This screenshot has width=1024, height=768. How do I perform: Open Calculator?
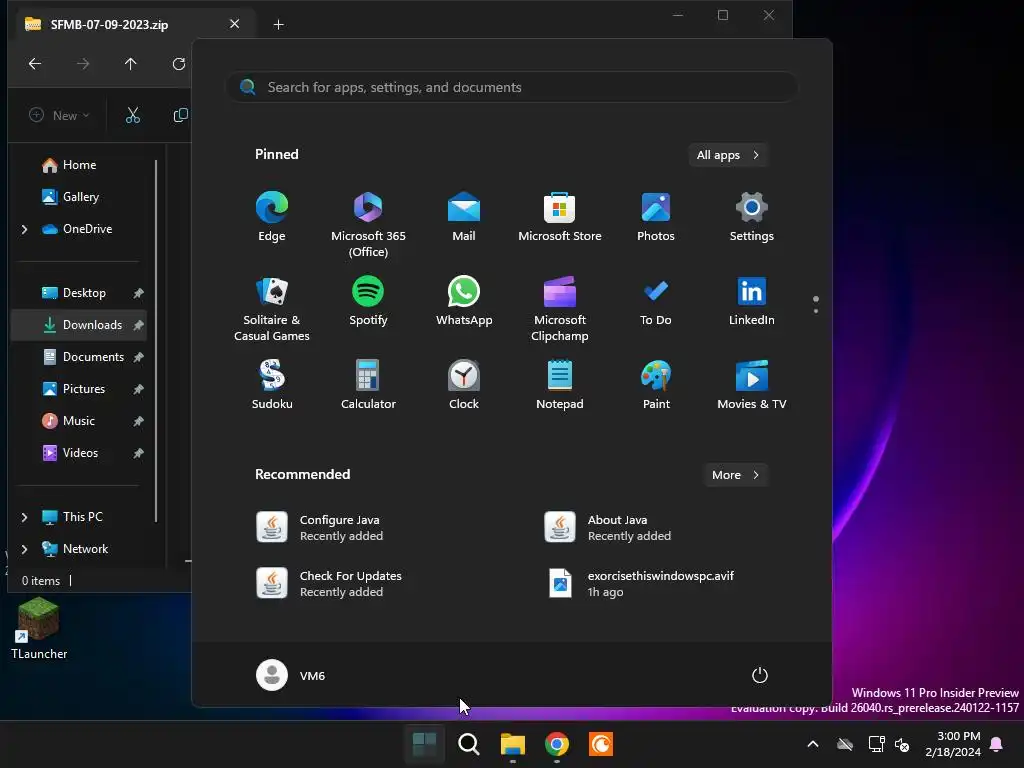click(x=368, y=385)
